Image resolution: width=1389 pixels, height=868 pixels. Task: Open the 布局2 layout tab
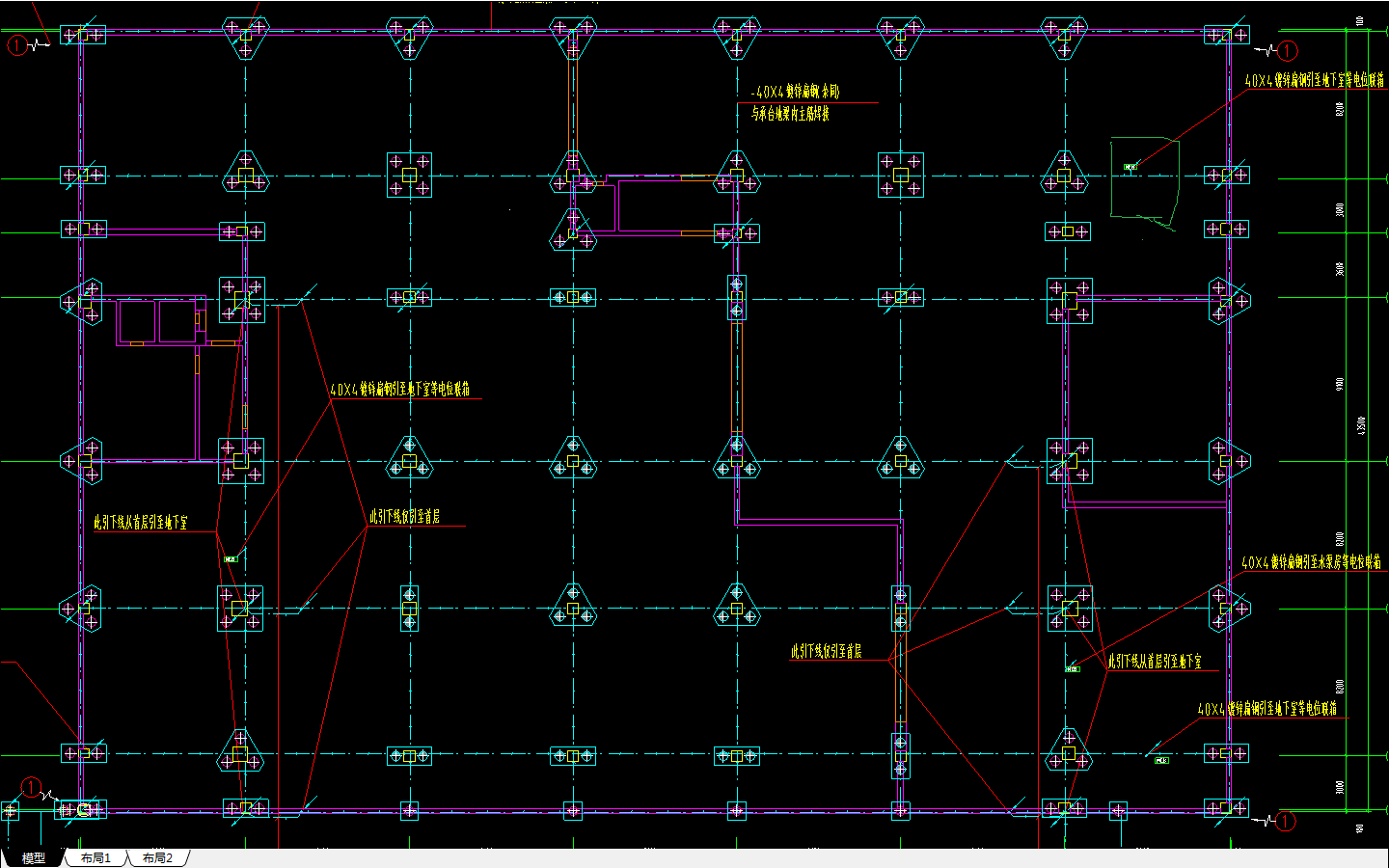point(157,857)
